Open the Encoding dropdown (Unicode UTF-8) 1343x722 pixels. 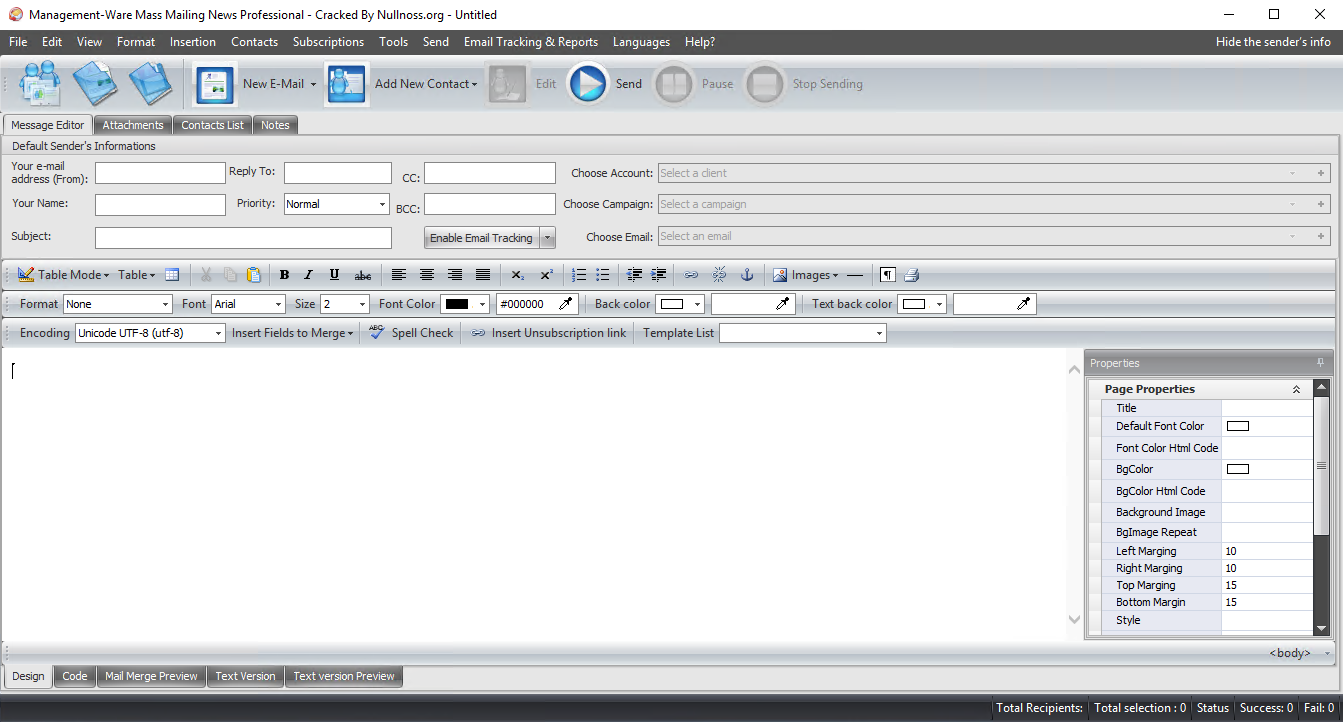pos(151,333)
